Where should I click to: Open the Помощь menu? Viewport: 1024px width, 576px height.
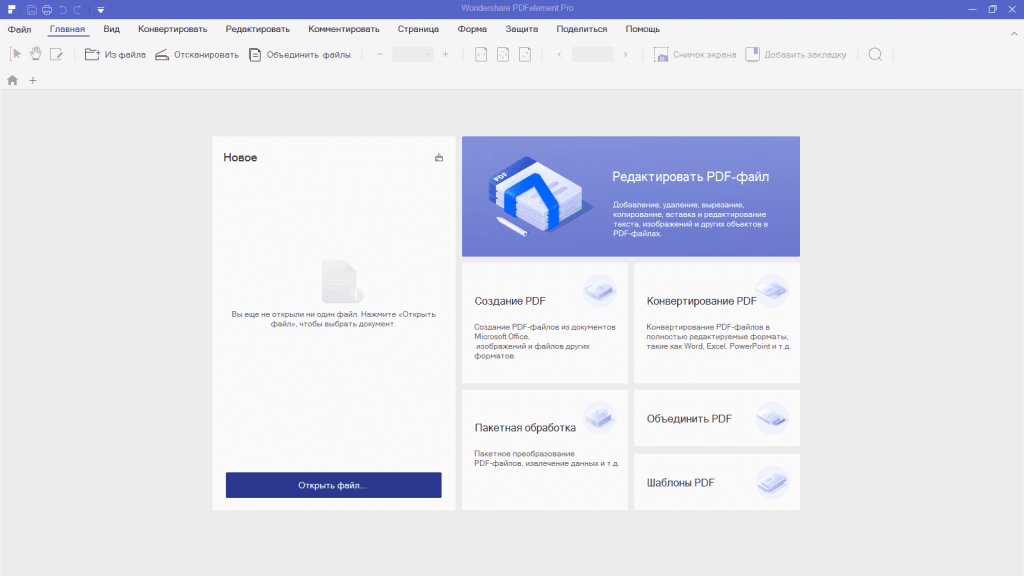click(x=643, y=29)
